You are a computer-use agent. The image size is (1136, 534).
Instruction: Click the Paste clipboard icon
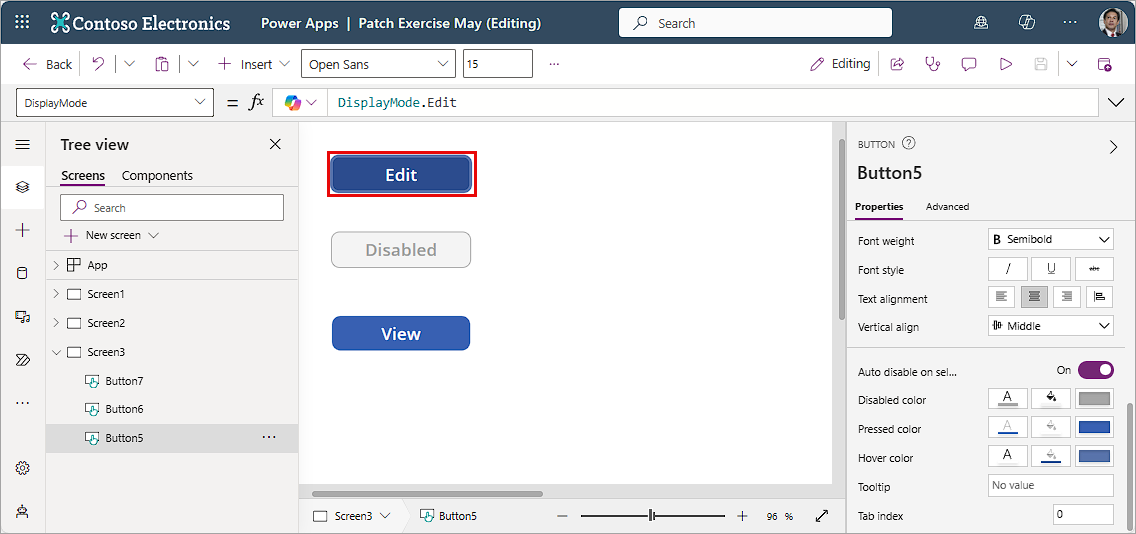point(162,64)
